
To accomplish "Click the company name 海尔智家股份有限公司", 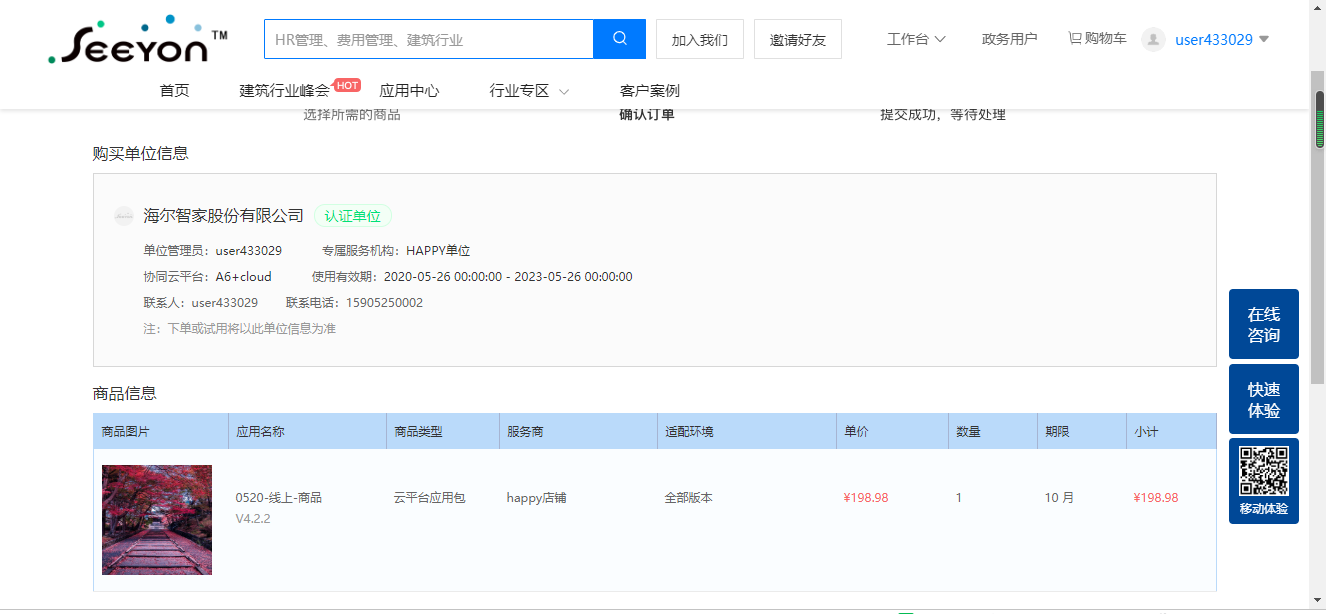I will pos(223,216).
